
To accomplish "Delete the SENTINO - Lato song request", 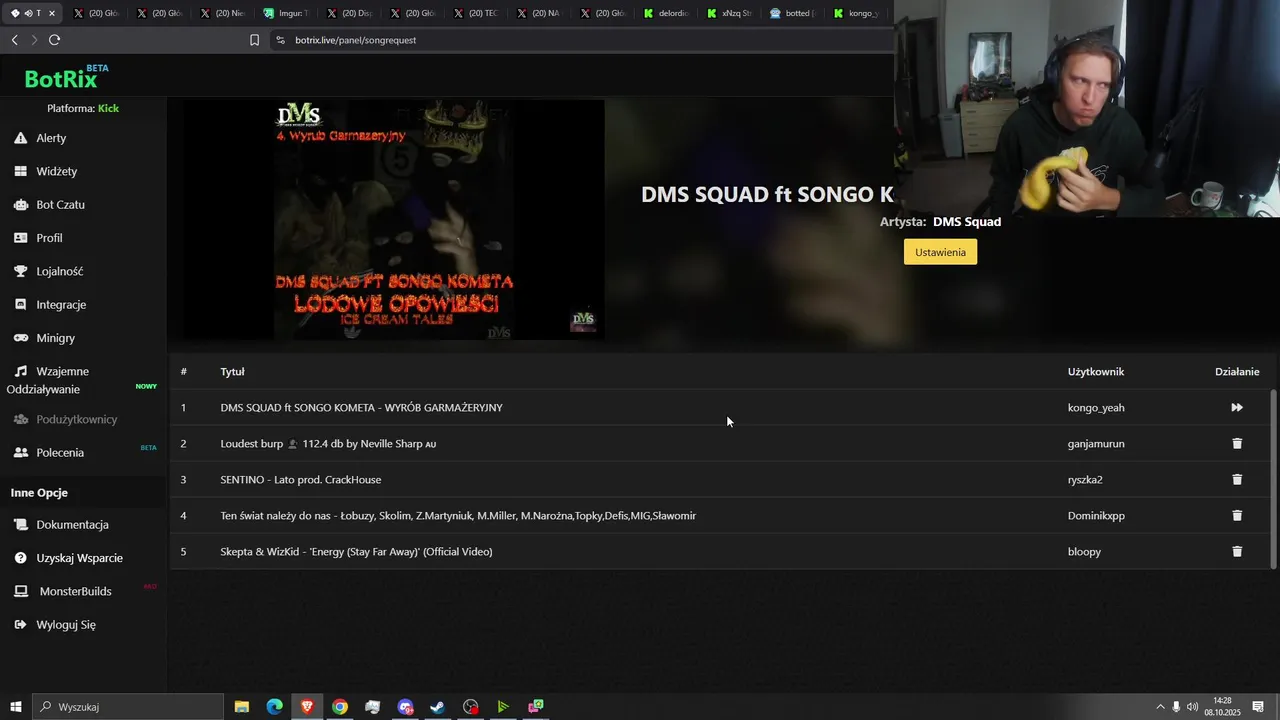I will (x=1237, y=480).
